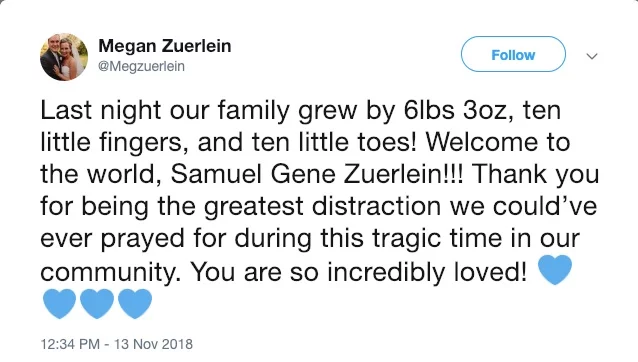Click the 13 Nov 2018 date
Viewport: 638px width, 362px height.
[153, 344]
